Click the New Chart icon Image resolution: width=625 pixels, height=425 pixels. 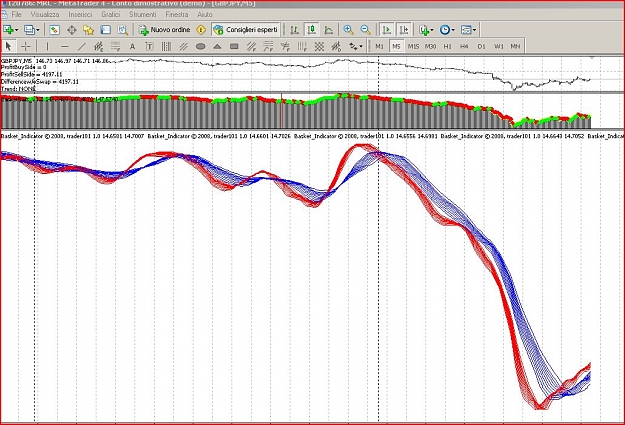click(8, 30)
